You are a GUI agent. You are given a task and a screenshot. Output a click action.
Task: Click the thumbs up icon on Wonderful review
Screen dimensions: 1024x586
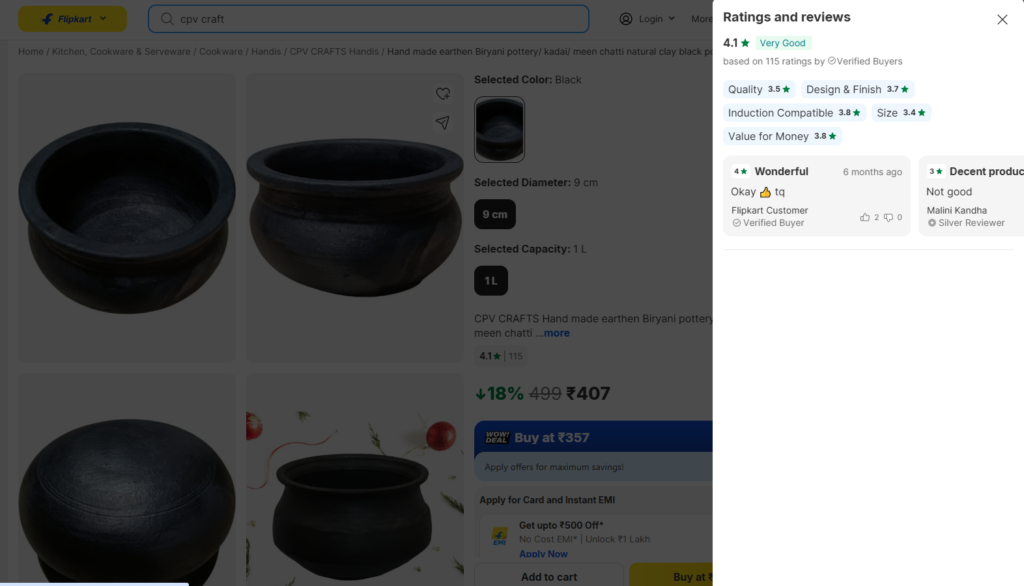[865, 217]
